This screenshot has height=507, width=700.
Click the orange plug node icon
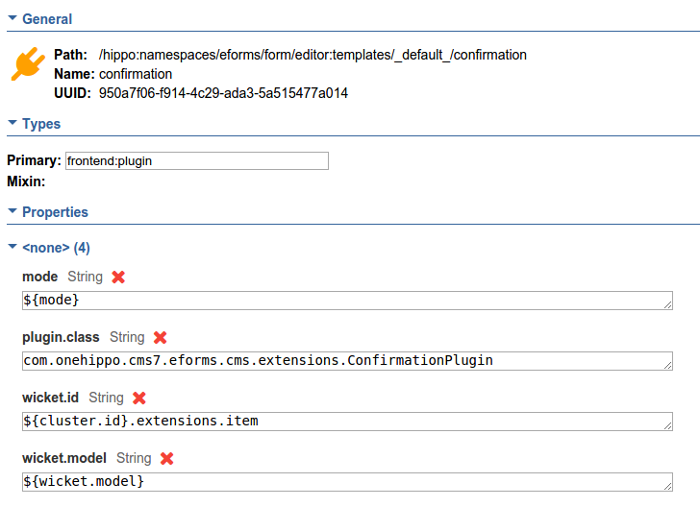(28, 64)
